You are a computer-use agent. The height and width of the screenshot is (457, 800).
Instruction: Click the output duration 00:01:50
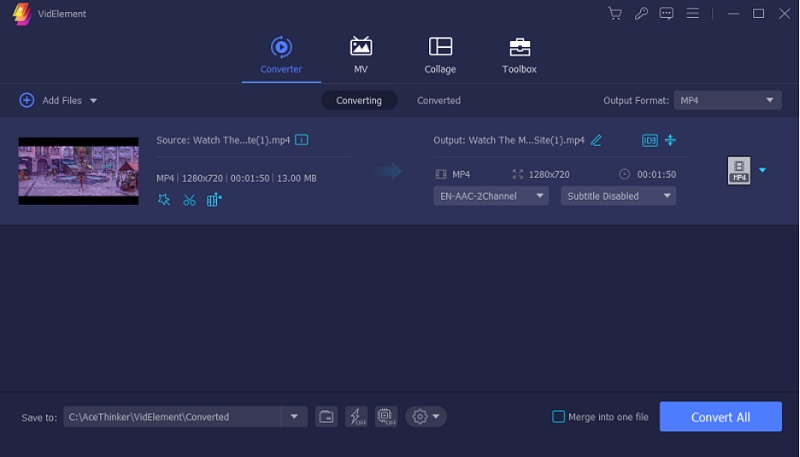(657, 174)
